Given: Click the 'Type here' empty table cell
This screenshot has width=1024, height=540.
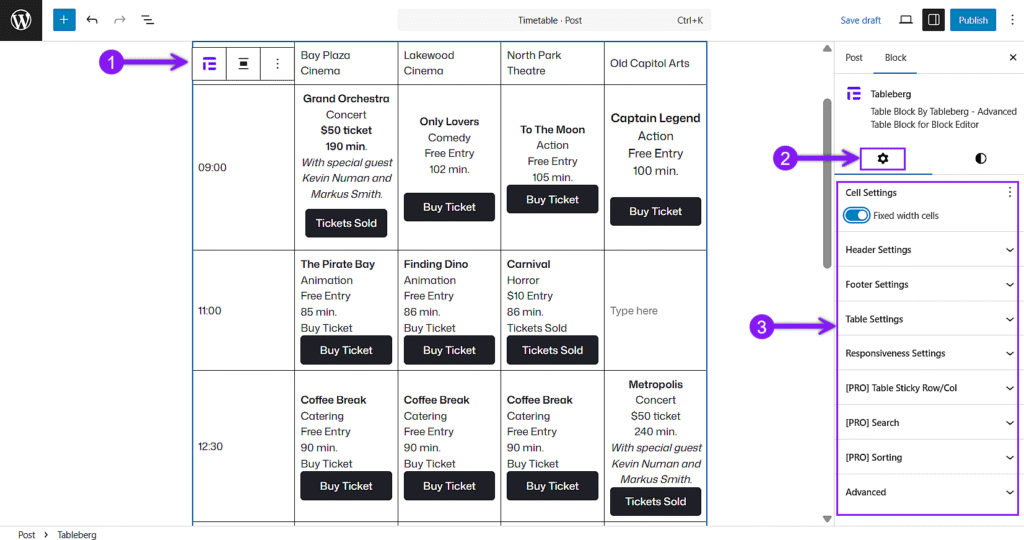Looking at the screenshot, I should [x=634, y=311].
